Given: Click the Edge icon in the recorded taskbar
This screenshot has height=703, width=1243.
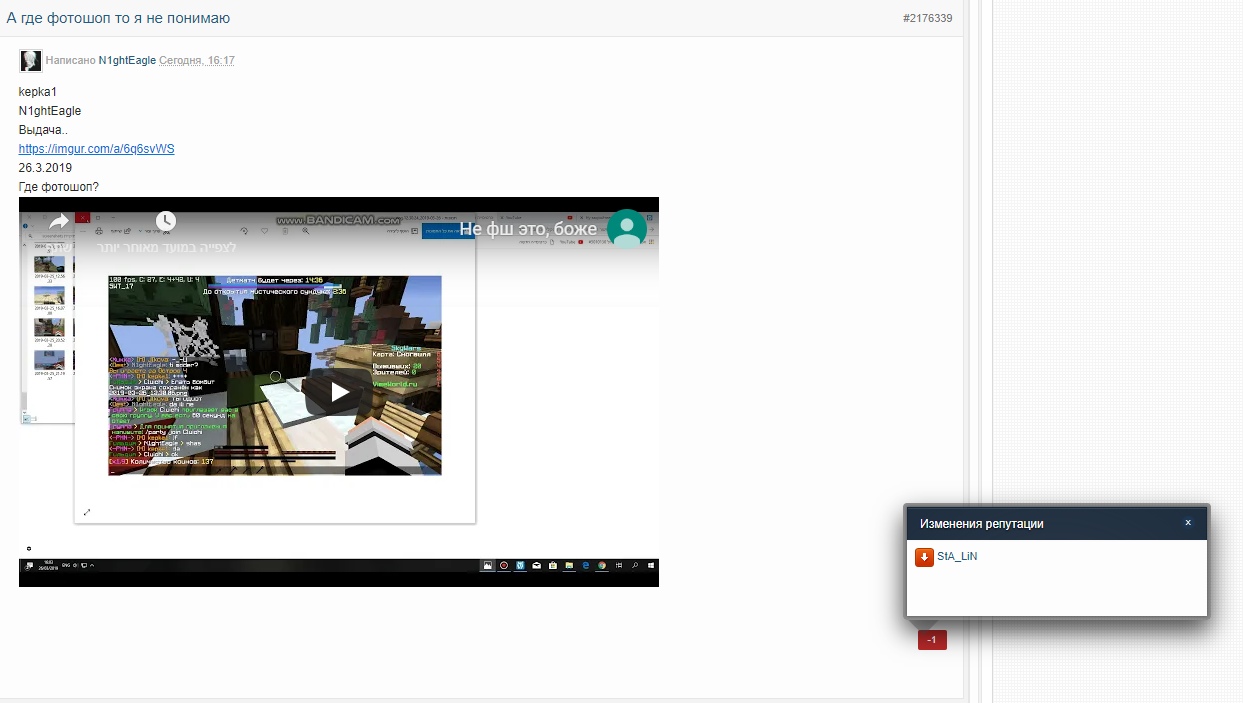Looking at the screenshot, I should (585, 565).
